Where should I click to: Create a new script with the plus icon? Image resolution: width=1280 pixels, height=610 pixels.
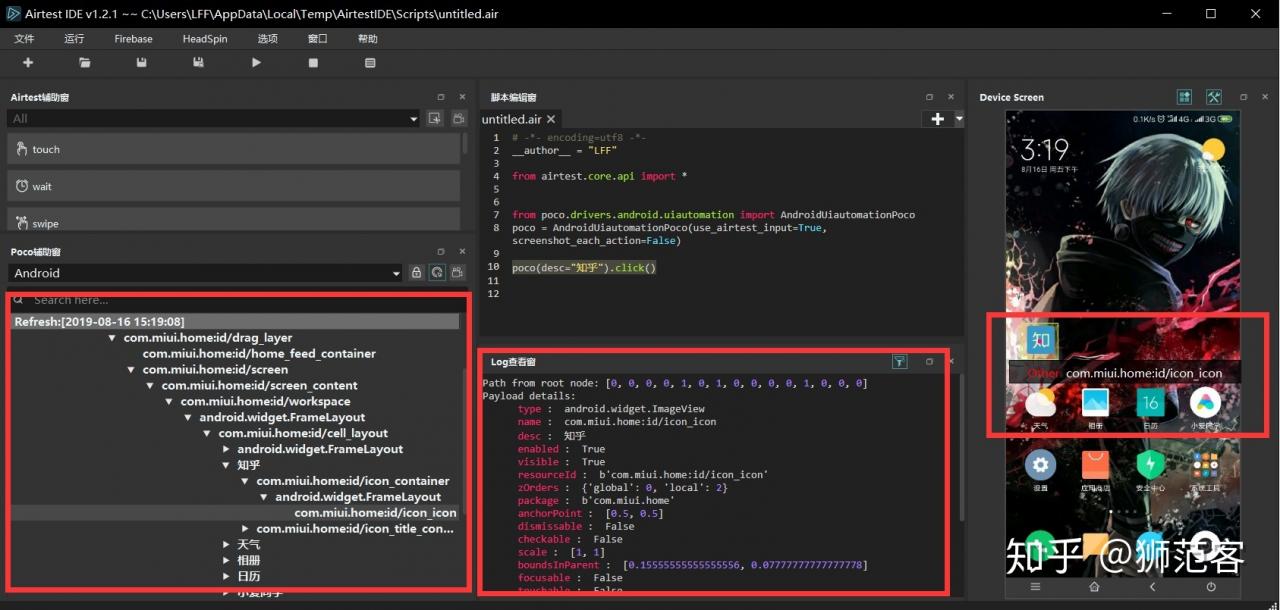[28, 63]
